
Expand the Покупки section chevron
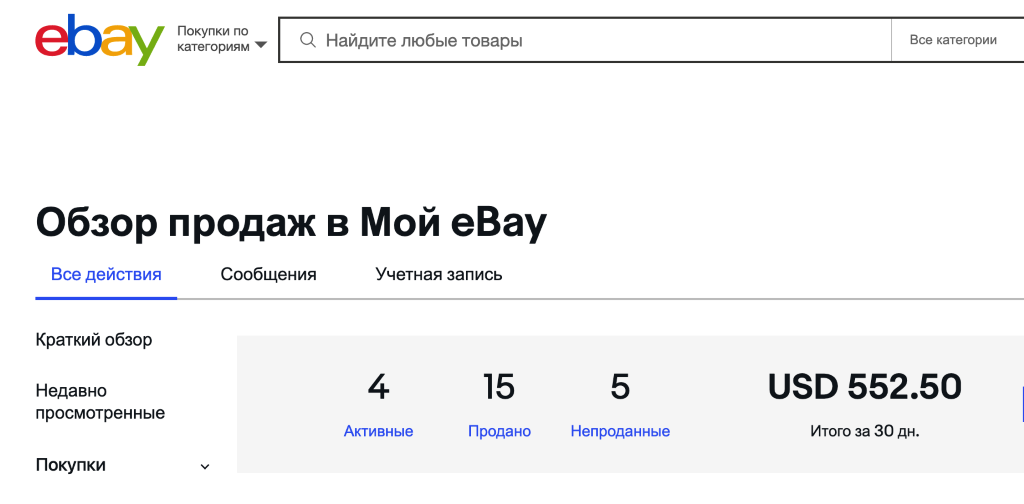[x=205, y=466]
